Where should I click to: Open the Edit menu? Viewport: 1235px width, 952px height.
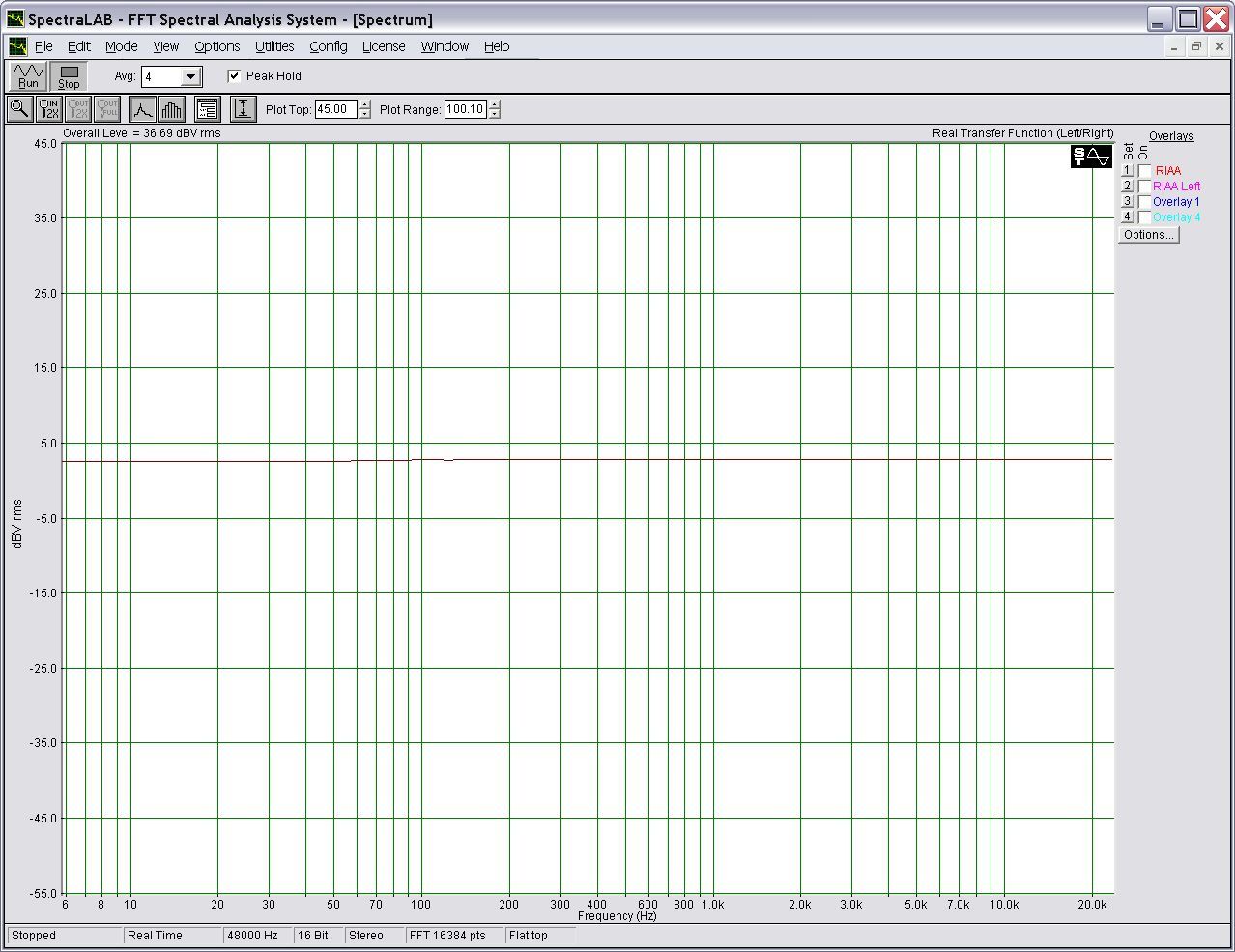[78, 46]
